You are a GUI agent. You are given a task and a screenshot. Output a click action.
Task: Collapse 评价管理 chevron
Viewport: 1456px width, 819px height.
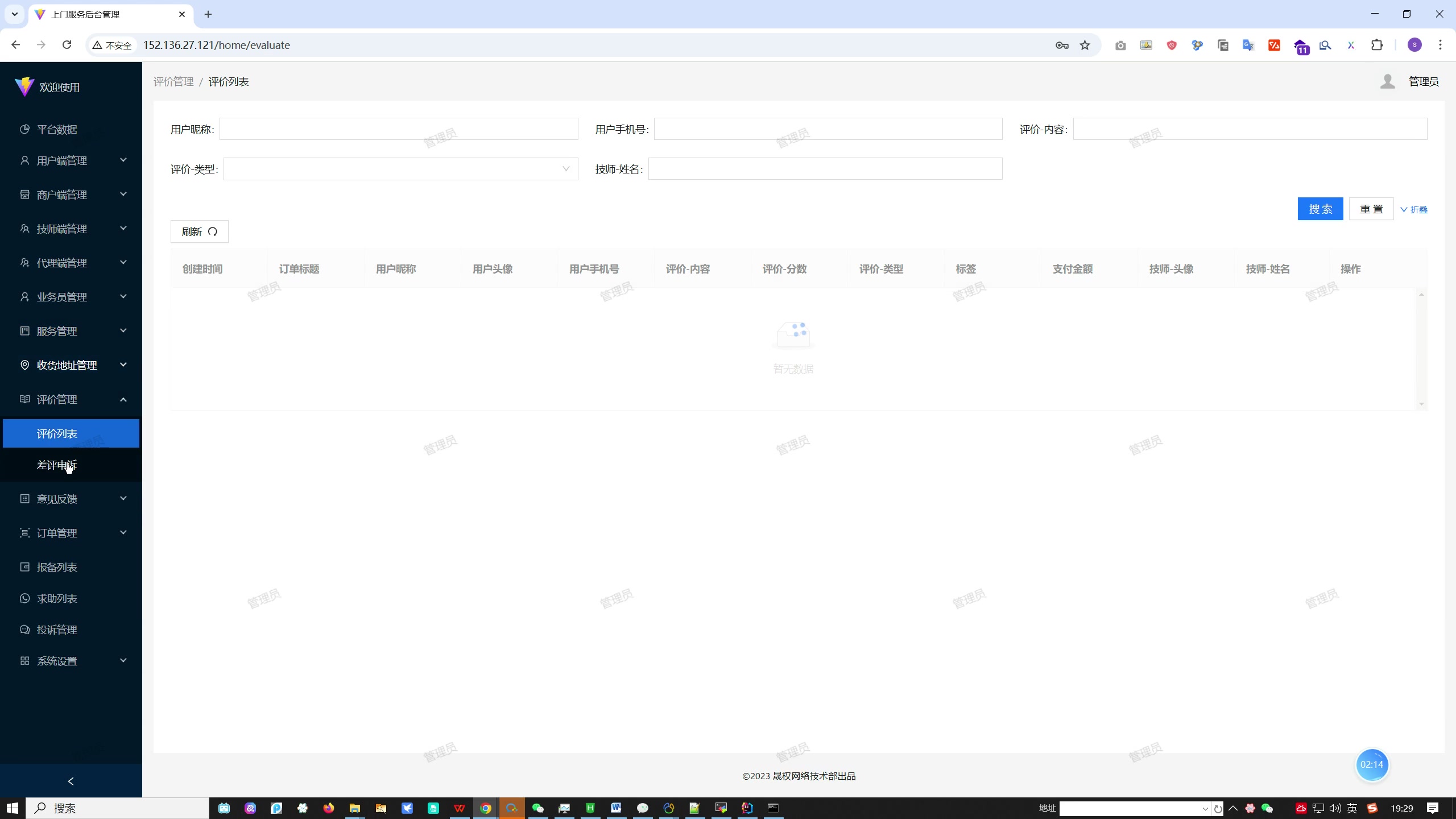(123, 399)
